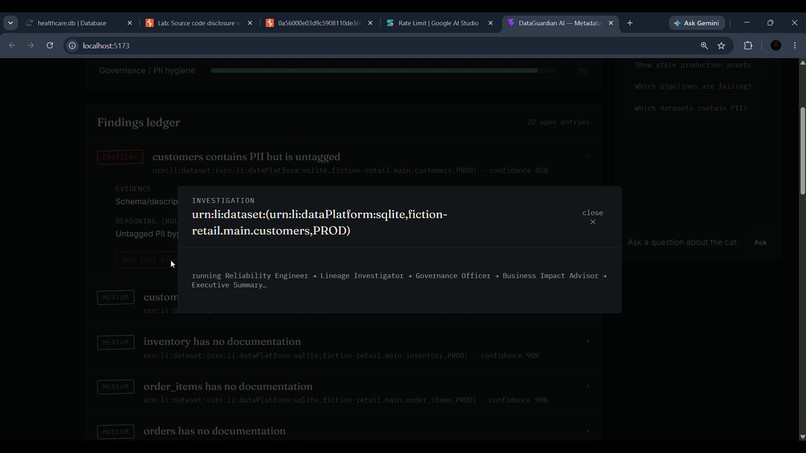806x453 pixels.
Task: Click the Governance / PII hygiene progress bar
Action: coord(382,70)
